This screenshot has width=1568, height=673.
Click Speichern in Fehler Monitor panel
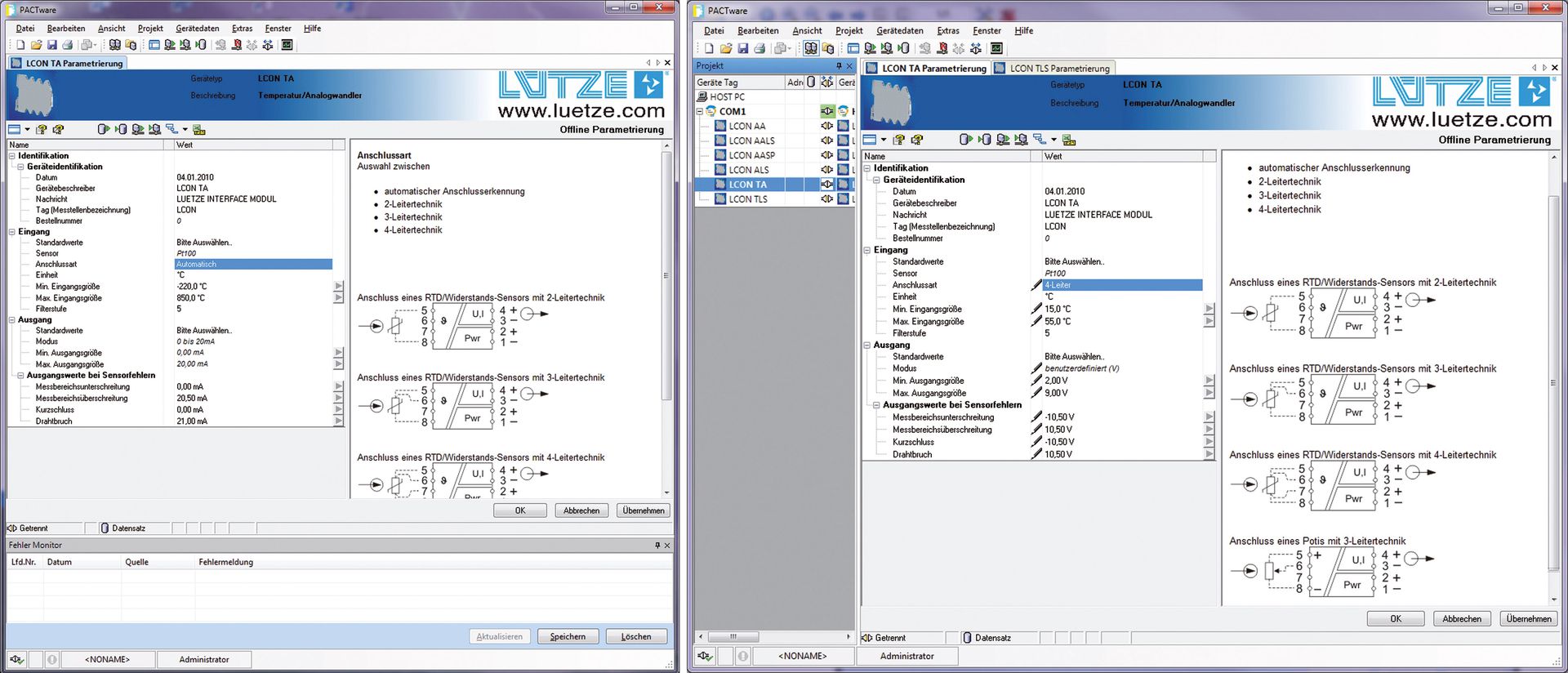tap(568, 636)
